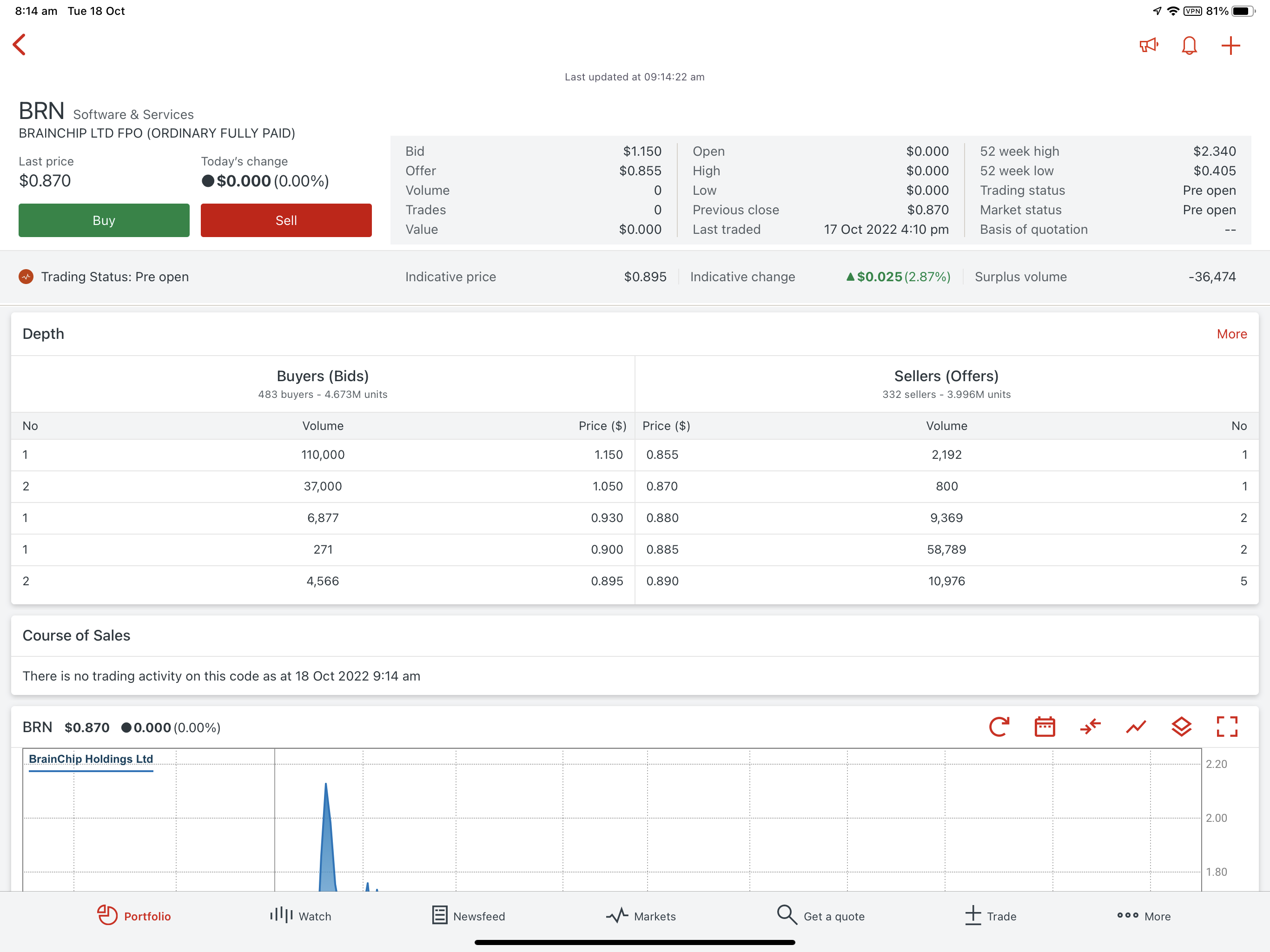Tap the Portfolio pie icon
The height and width of the screenshot is (952, 1270).
coord(107,915)
